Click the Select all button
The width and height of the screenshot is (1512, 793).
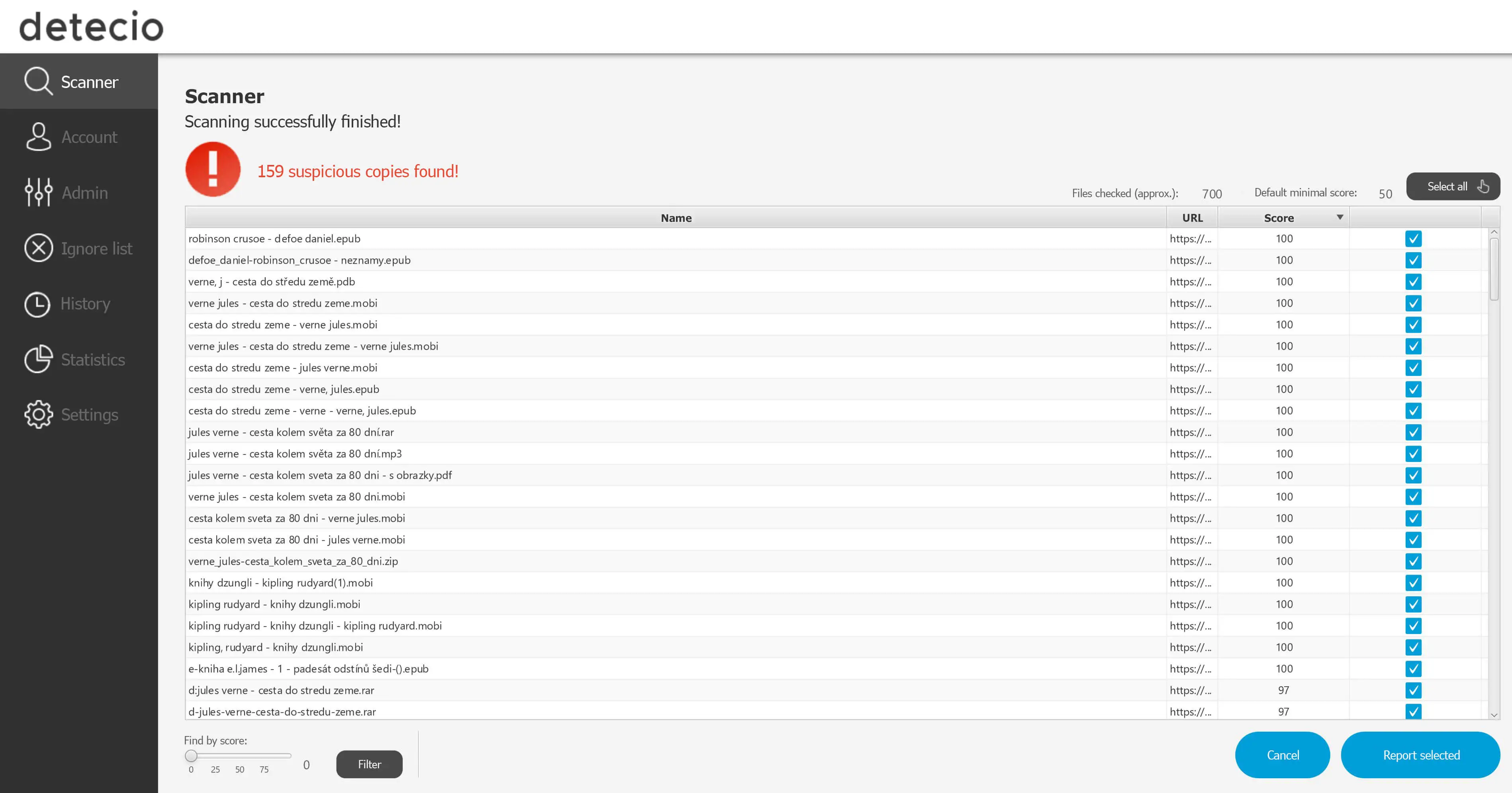click(1453, 186)
